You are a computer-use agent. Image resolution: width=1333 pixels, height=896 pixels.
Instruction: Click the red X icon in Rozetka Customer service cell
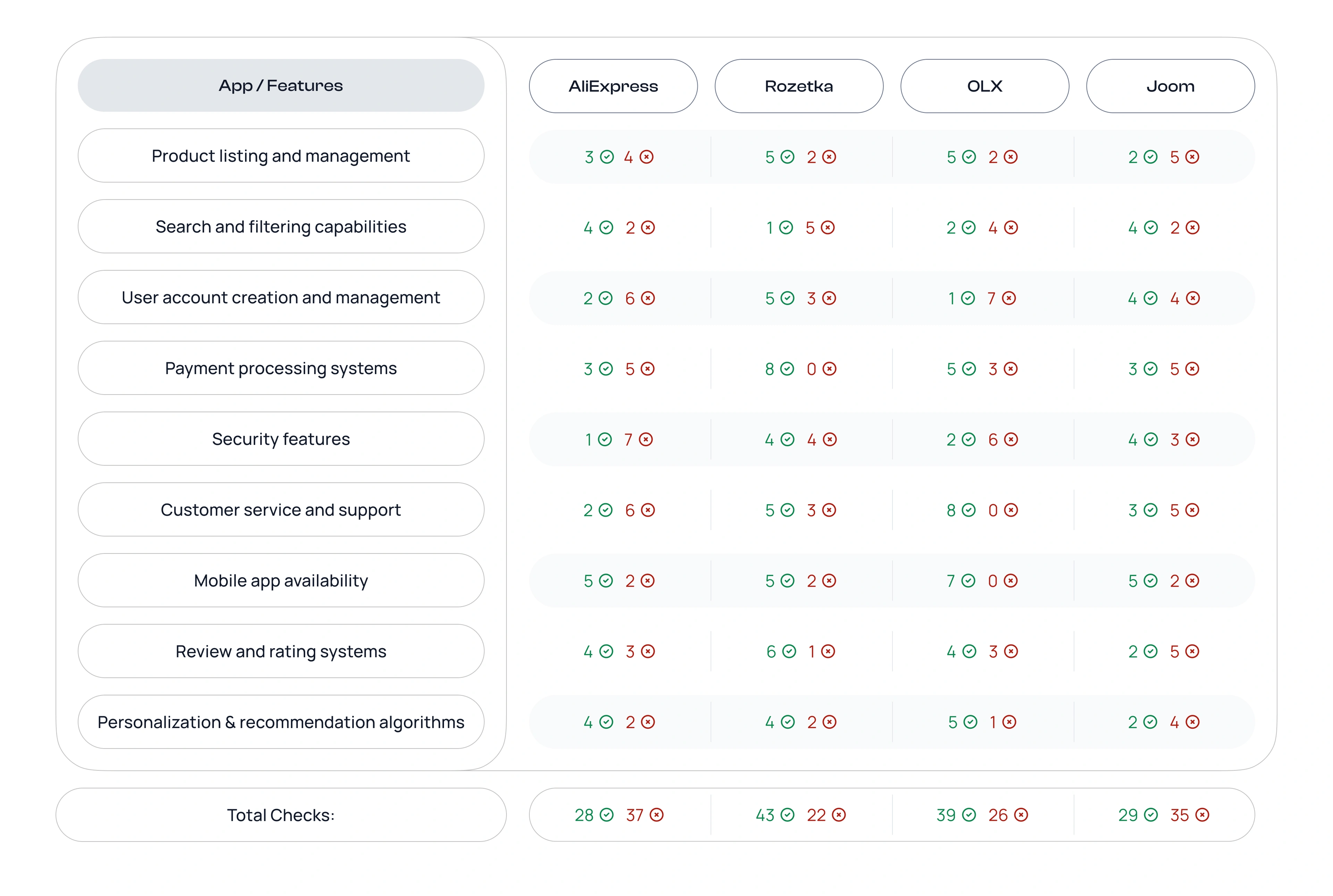point(829,510)
